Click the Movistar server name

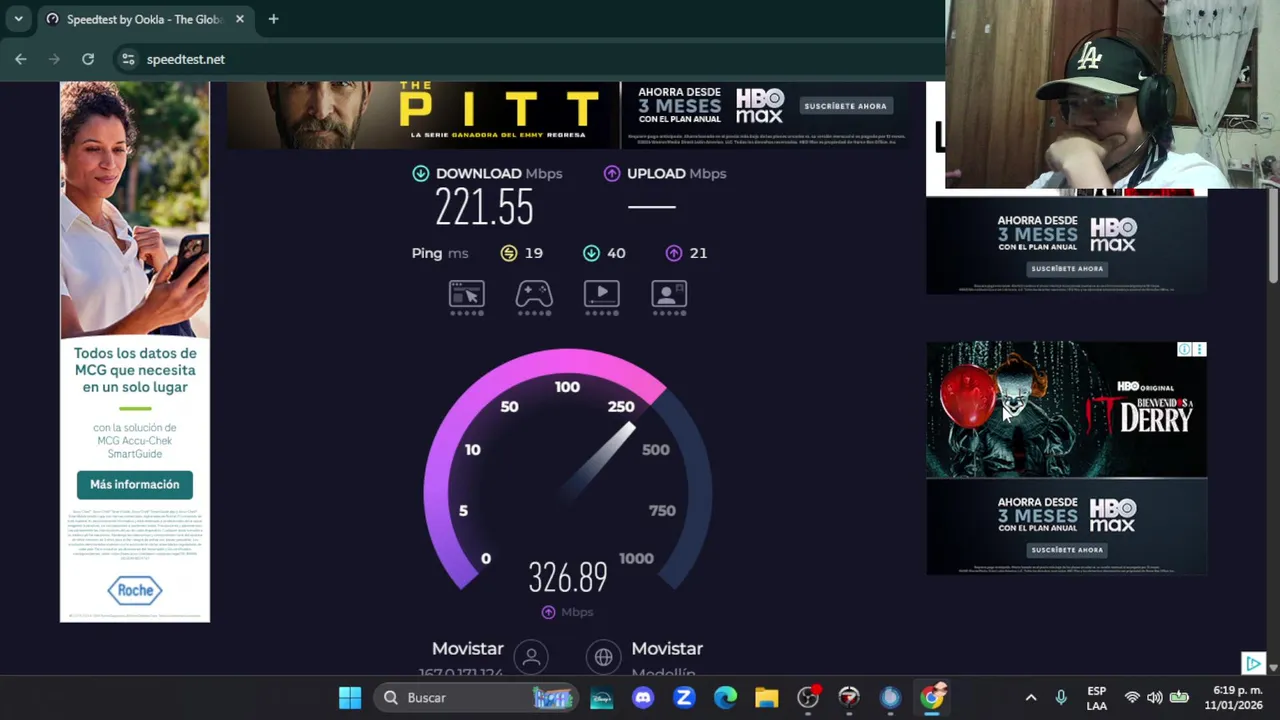(x=667, y=649)
